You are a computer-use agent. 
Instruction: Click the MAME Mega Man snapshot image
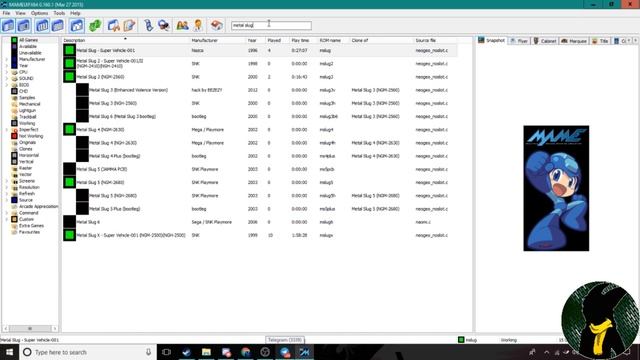(x=556, y=188)
